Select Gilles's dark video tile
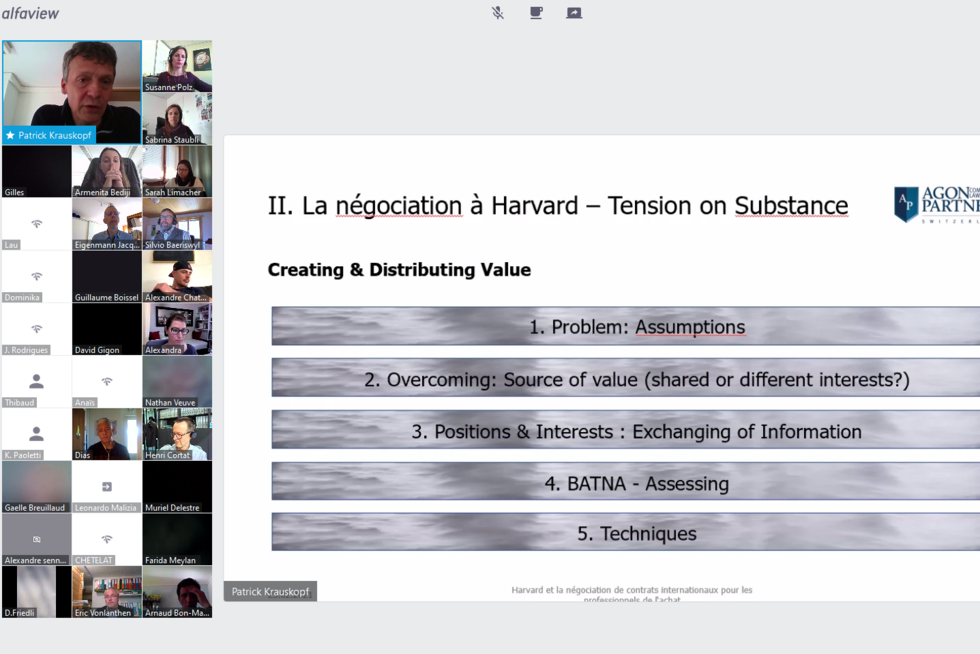The height and width of the screenshot is (654, 980). (x=36, y=171)
